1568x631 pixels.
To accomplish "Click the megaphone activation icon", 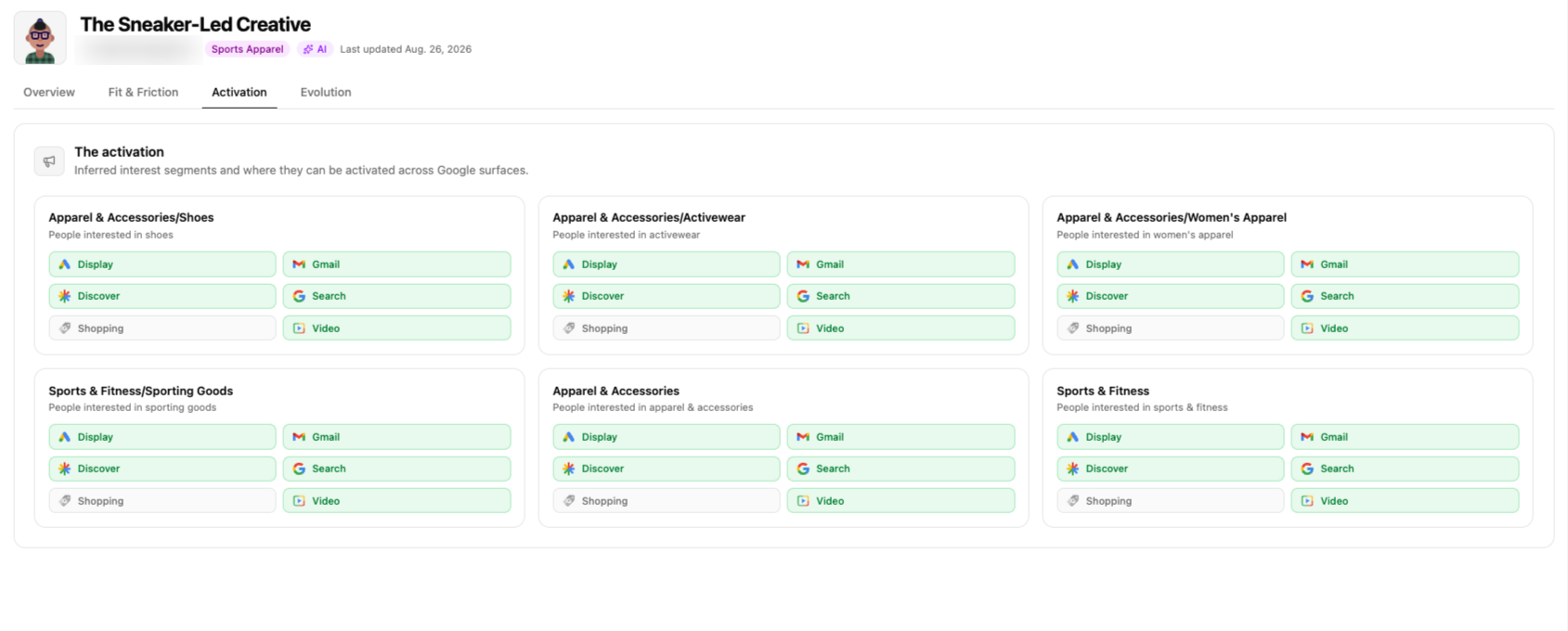I will pos(49,161).
